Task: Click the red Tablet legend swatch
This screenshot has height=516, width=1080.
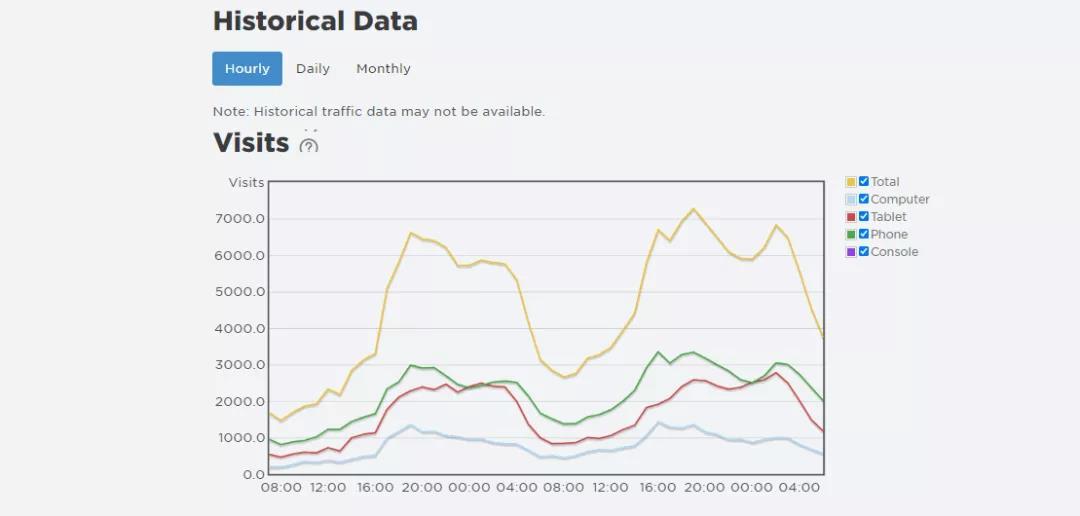Action: tap(851, 217)
